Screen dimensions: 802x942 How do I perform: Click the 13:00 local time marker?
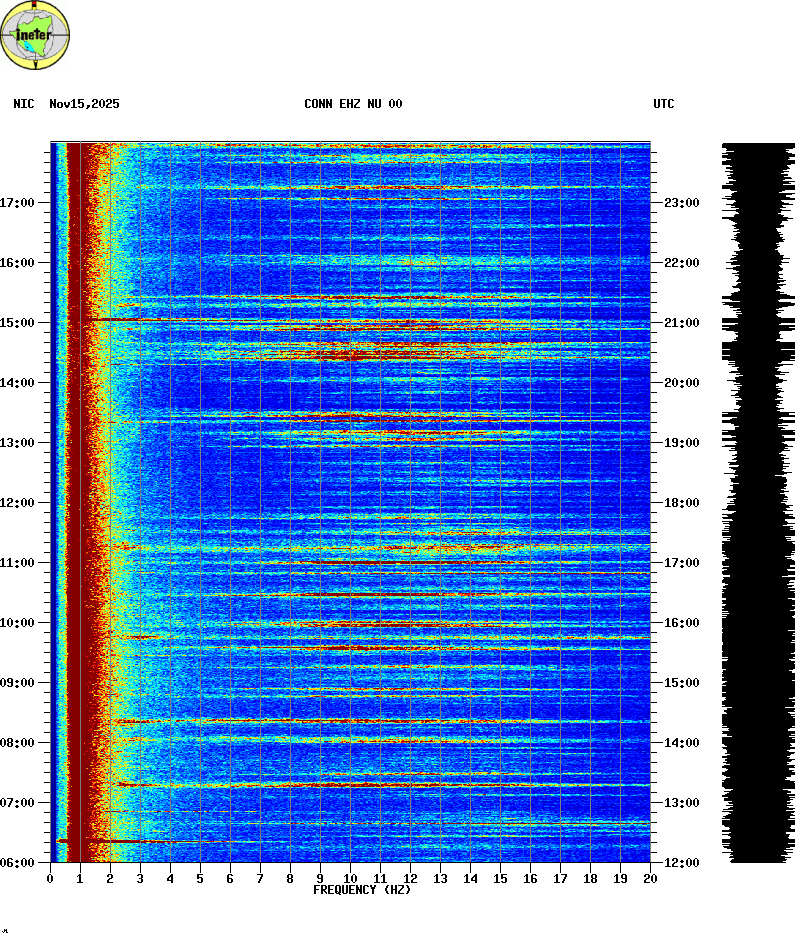click(18, 443)
